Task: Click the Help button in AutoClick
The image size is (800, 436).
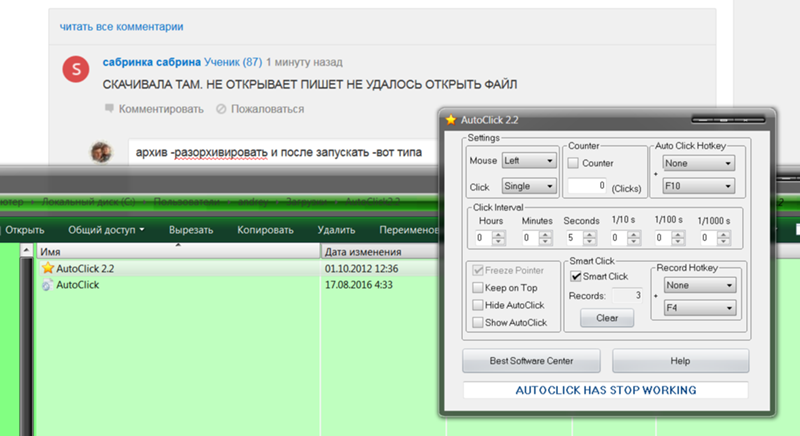Action: coord(680,361)
